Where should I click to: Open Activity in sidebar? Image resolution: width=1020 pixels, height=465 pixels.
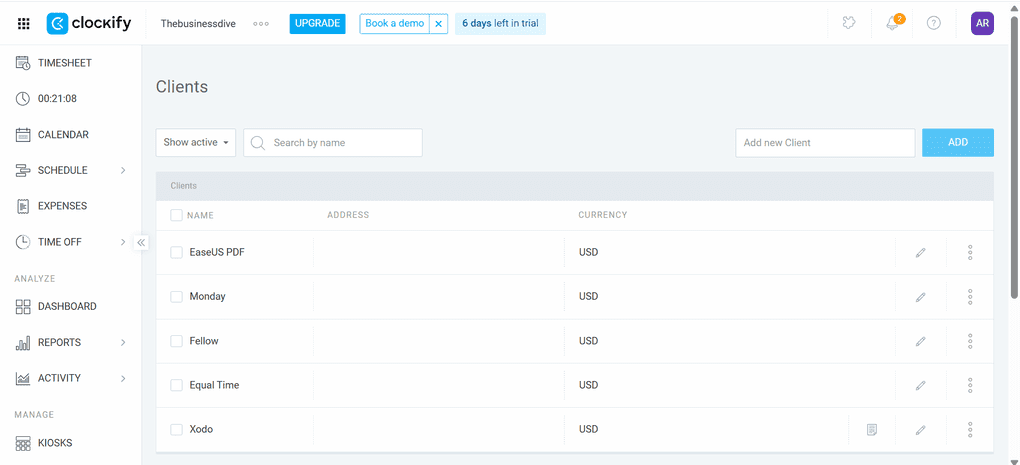pyautogui.click(x=48, y=379)
